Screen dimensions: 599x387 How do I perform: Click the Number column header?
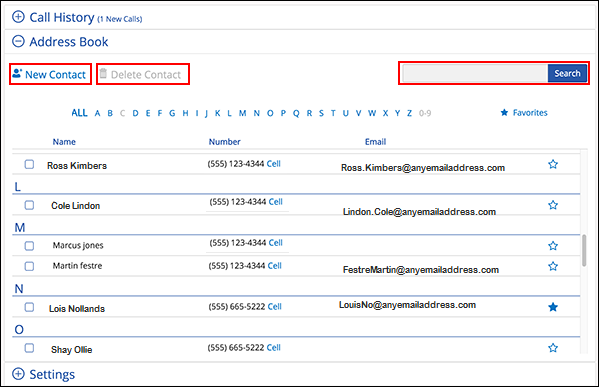225,142
